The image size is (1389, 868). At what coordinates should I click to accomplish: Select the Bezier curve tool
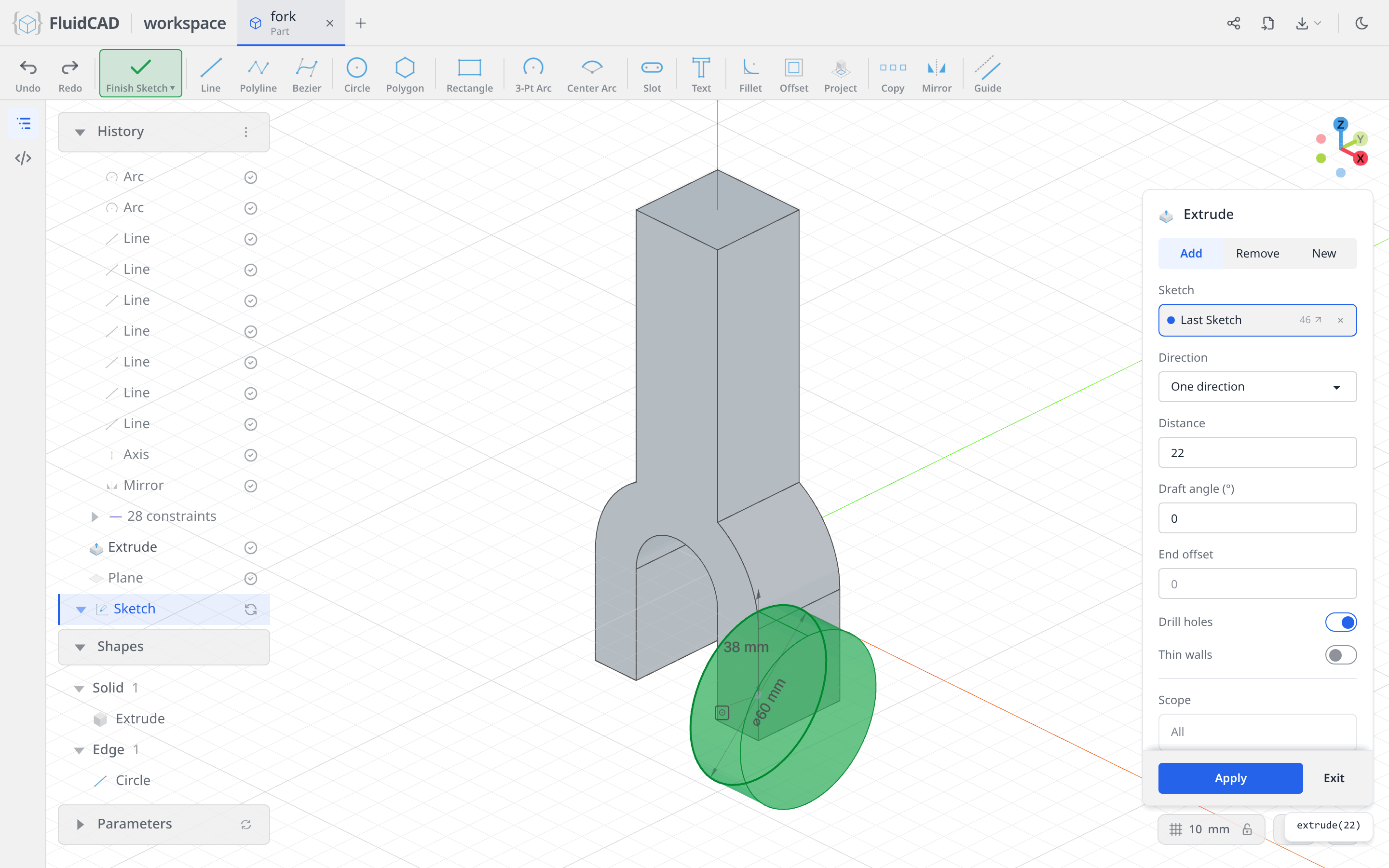coord(307,75)
